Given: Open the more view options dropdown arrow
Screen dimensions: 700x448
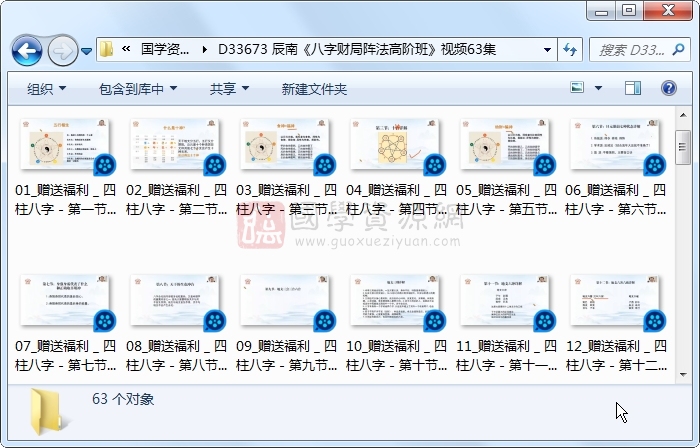Looking at the screenshot, I should pos(598,88).
